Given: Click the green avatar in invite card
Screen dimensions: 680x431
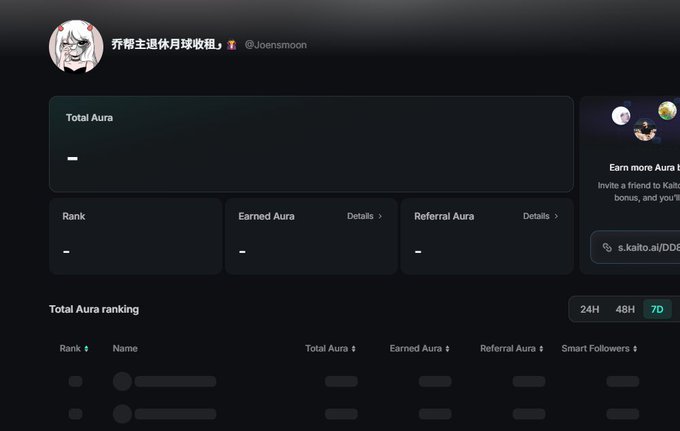Looking at the screenshot, I should coord(667,110).
